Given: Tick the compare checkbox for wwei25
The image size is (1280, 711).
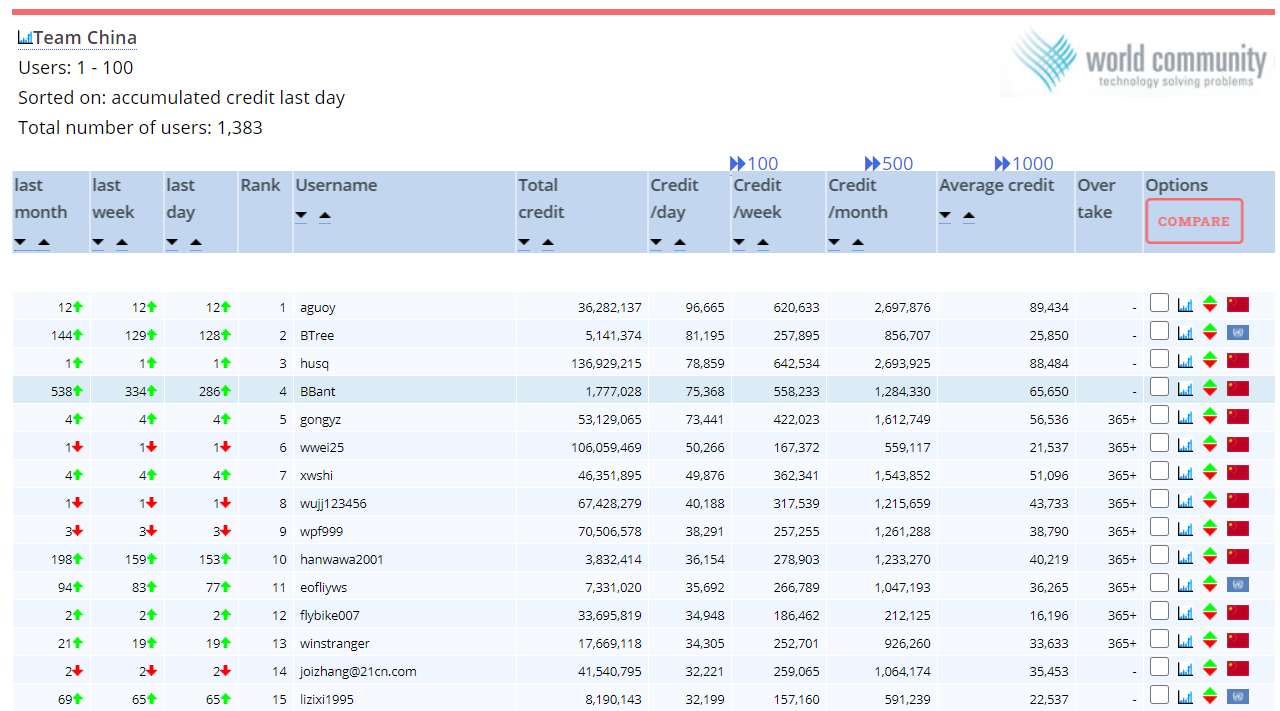Looking at the screenshot, I should pyautogui.click(x=1159, y=443).
